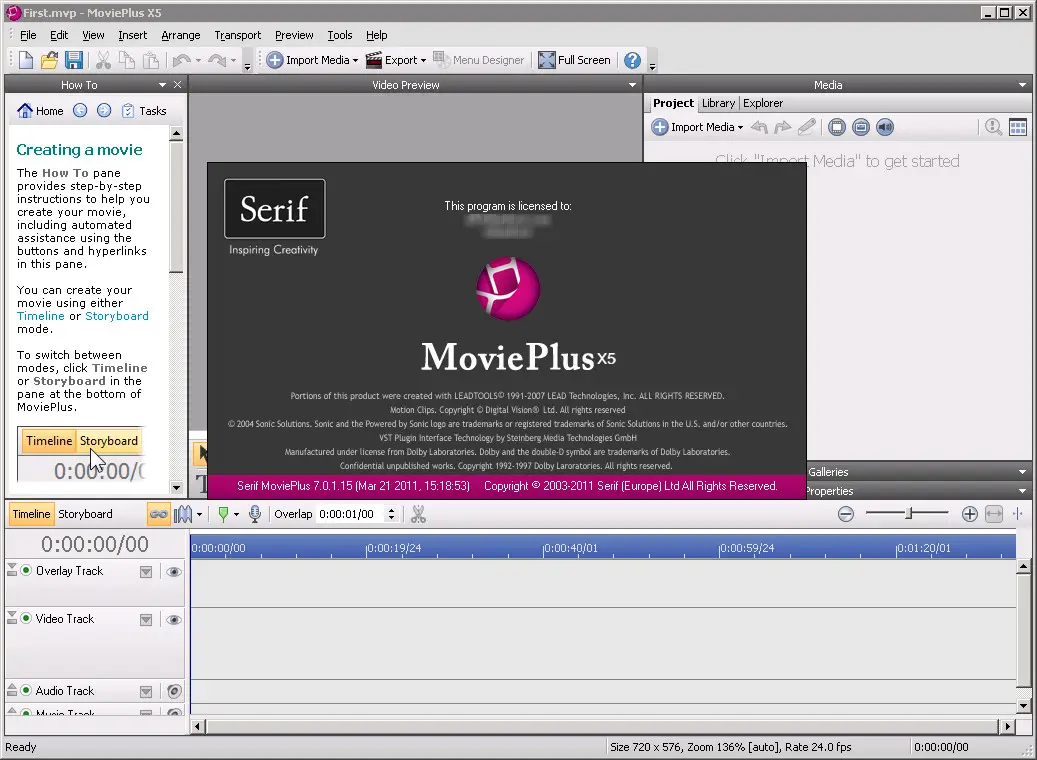1037x760 pixels.
Task: Go to Home in the How To pane
Action: coord(40,110)
